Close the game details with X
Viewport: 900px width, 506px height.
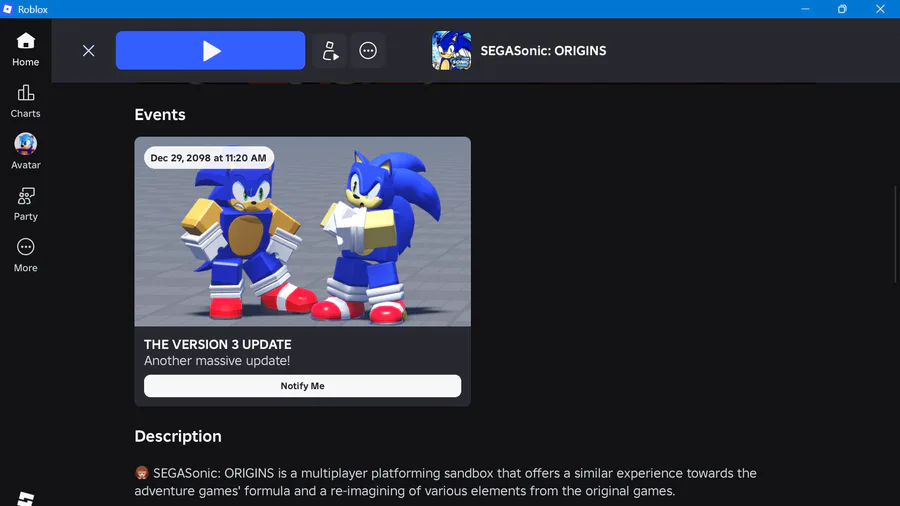(x=88, y=50)
